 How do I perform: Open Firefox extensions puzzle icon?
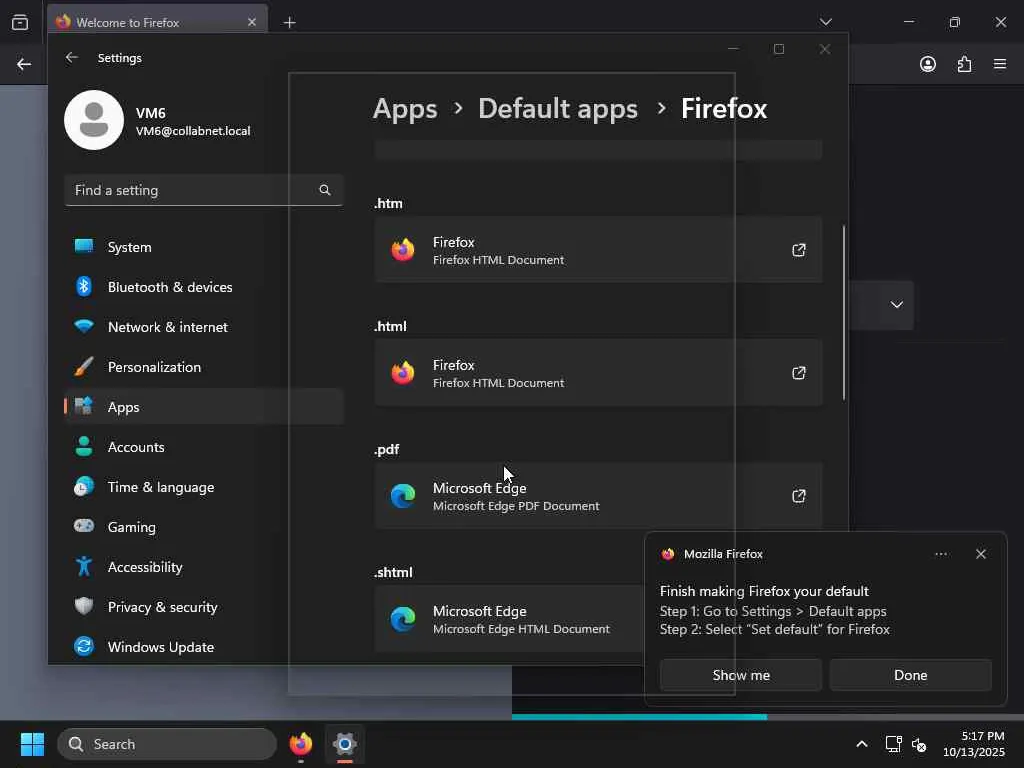tap(965, 64)
